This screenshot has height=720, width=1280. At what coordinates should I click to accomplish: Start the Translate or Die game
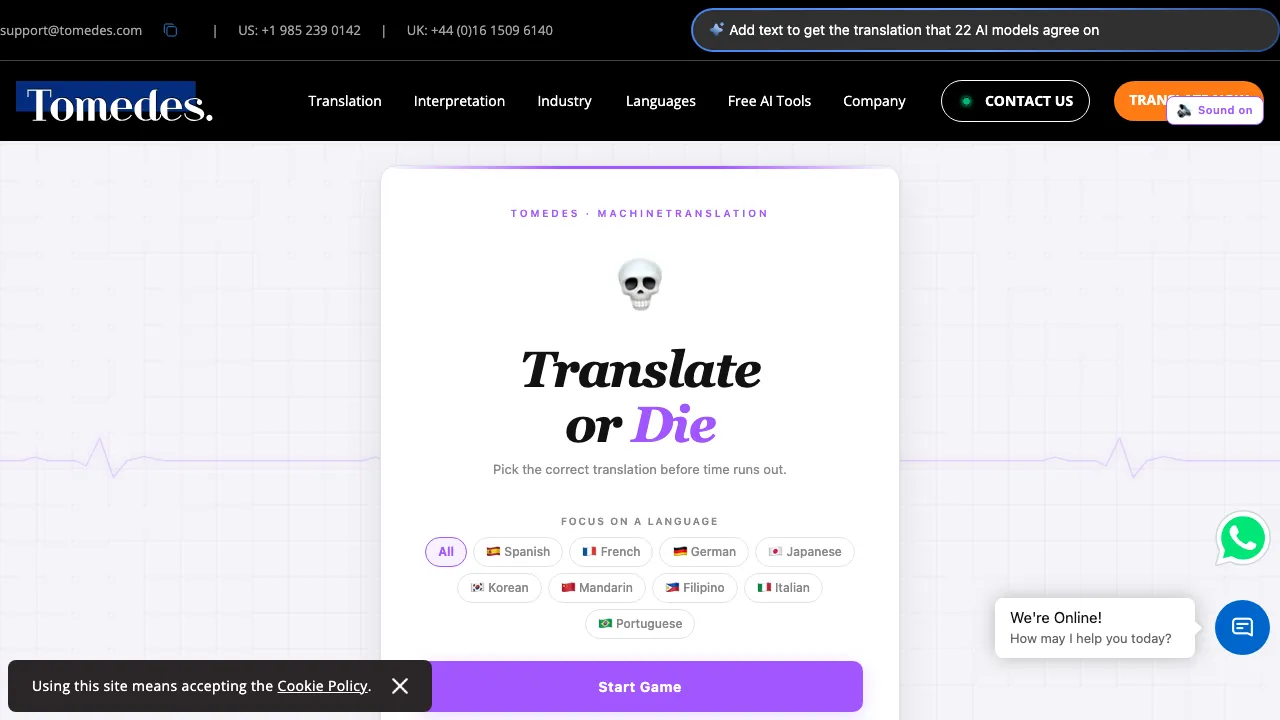point(640,687)
